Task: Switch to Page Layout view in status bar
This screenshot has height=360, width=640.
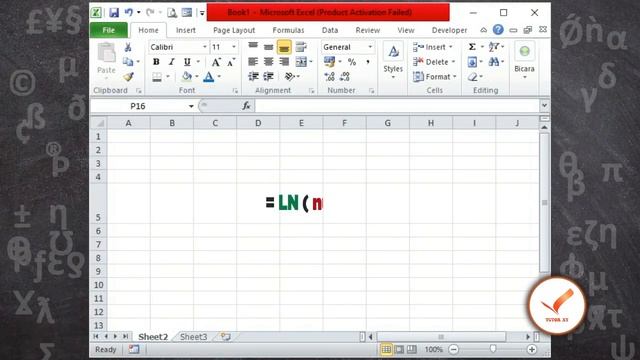Action: pyautogui.click(x=399, y=349)
